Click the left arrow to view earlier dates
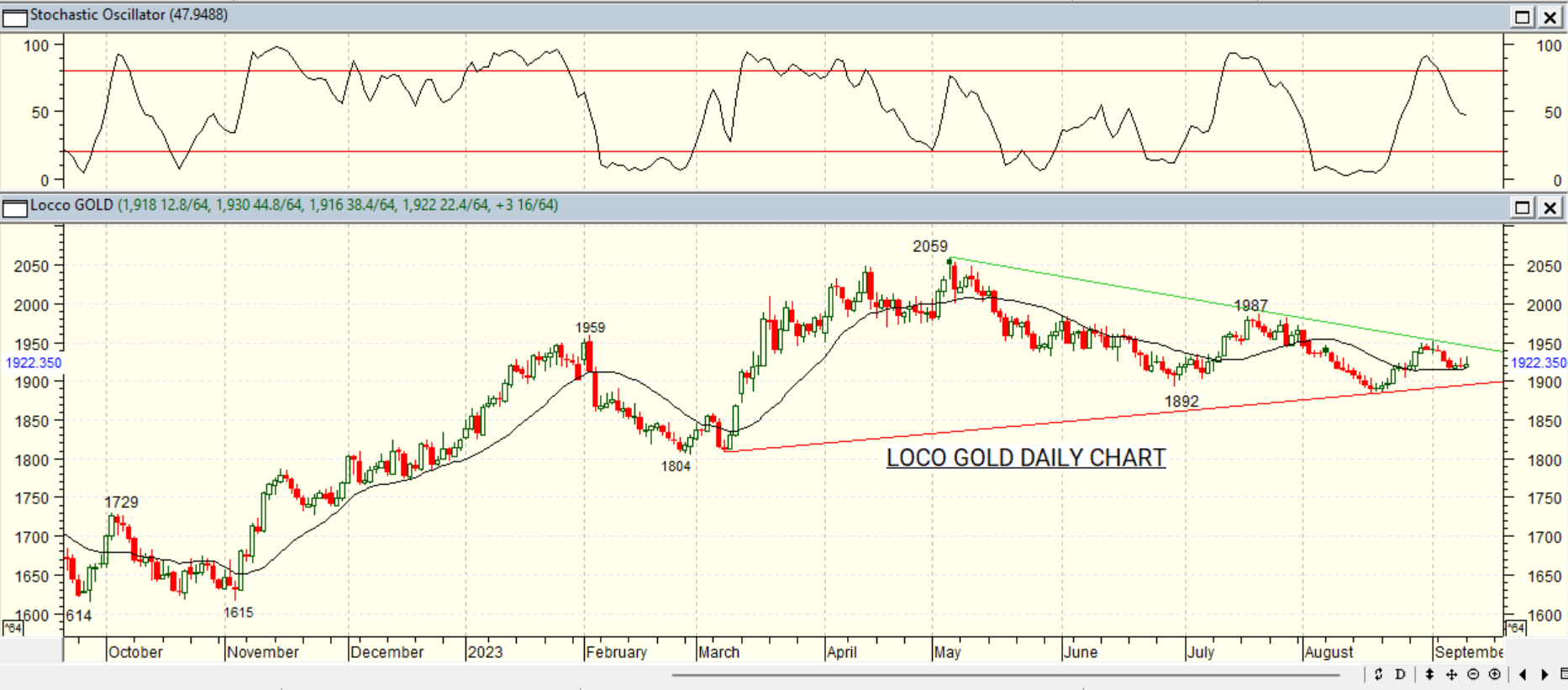Viewport: 1568px width, 690px height. point(1523,674)
